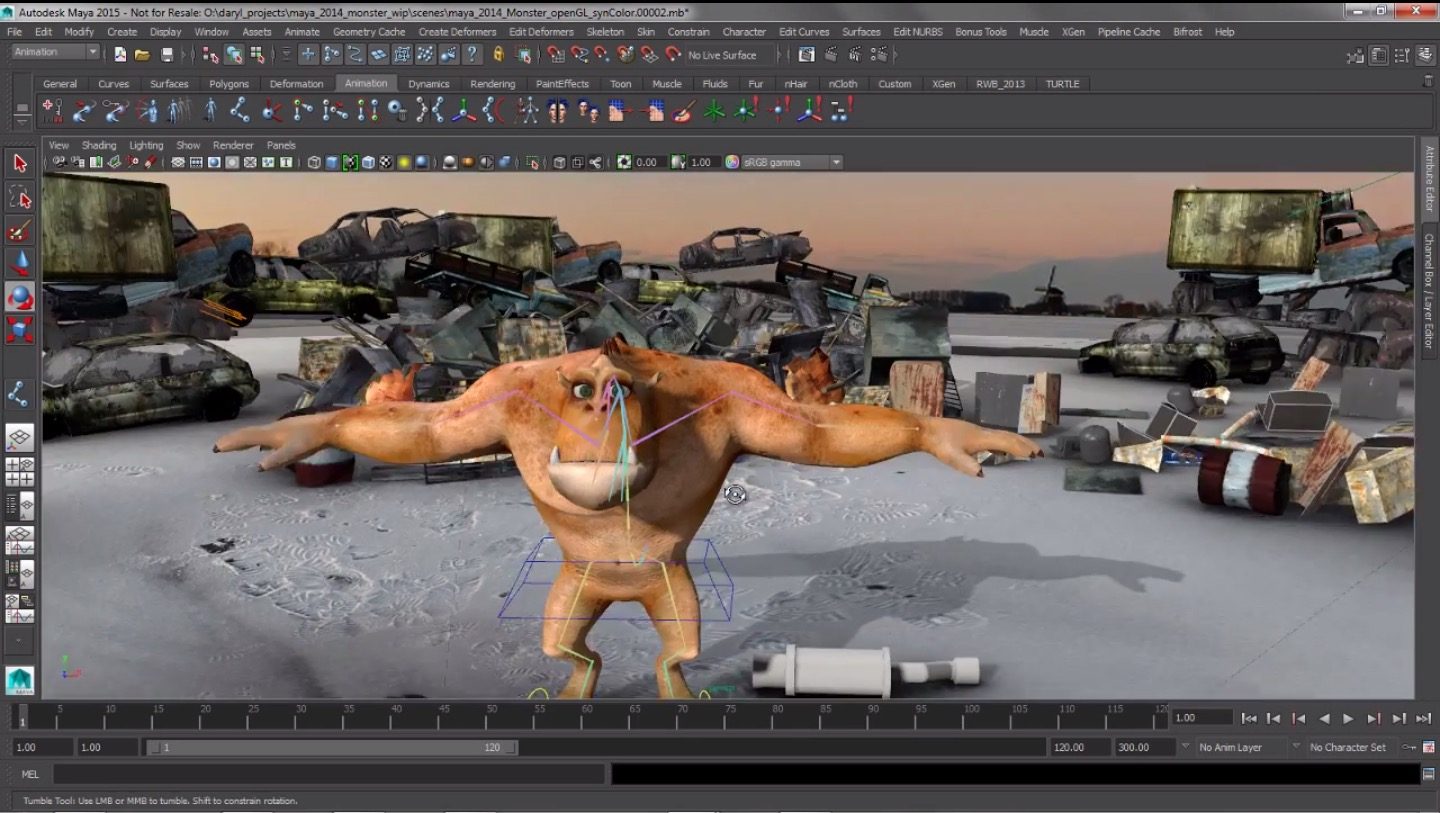1440x813 pixels.
Task: Click the current frame field showing 1.00
Action: click(1203, 717)
